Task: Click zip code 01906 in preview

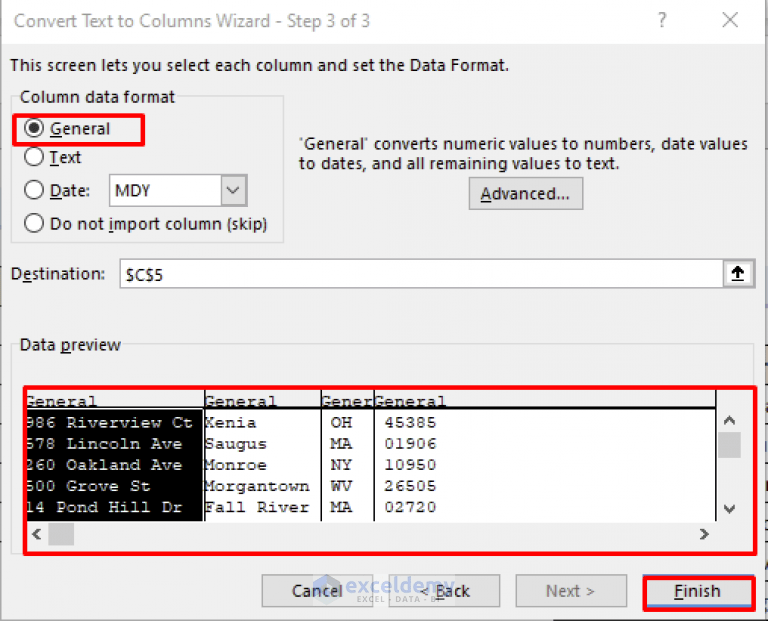Action: coord(410,443)
